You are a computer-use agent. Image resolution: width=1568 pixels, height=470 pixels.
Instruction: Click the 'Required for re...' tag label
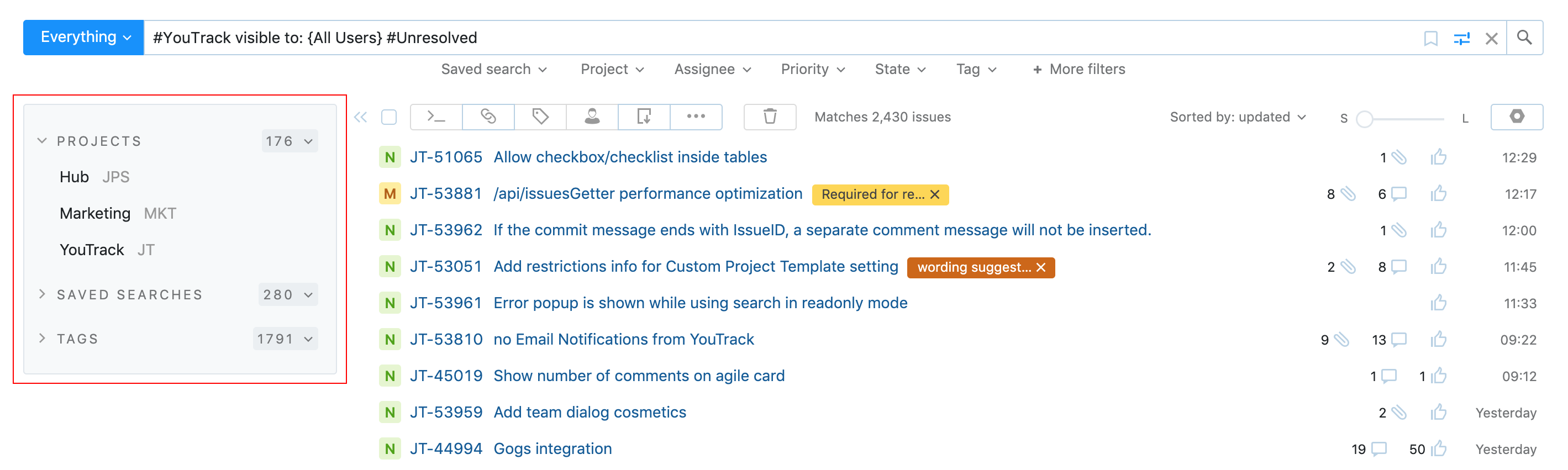tap(872, 194)
